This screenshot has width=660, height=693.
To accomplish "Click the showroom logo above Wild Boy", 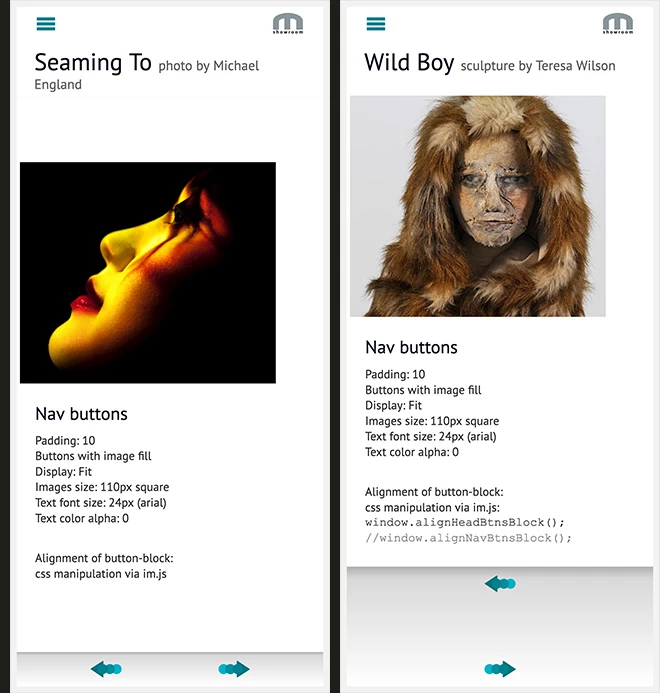I will pyautogui.click(x=618, y=23).
